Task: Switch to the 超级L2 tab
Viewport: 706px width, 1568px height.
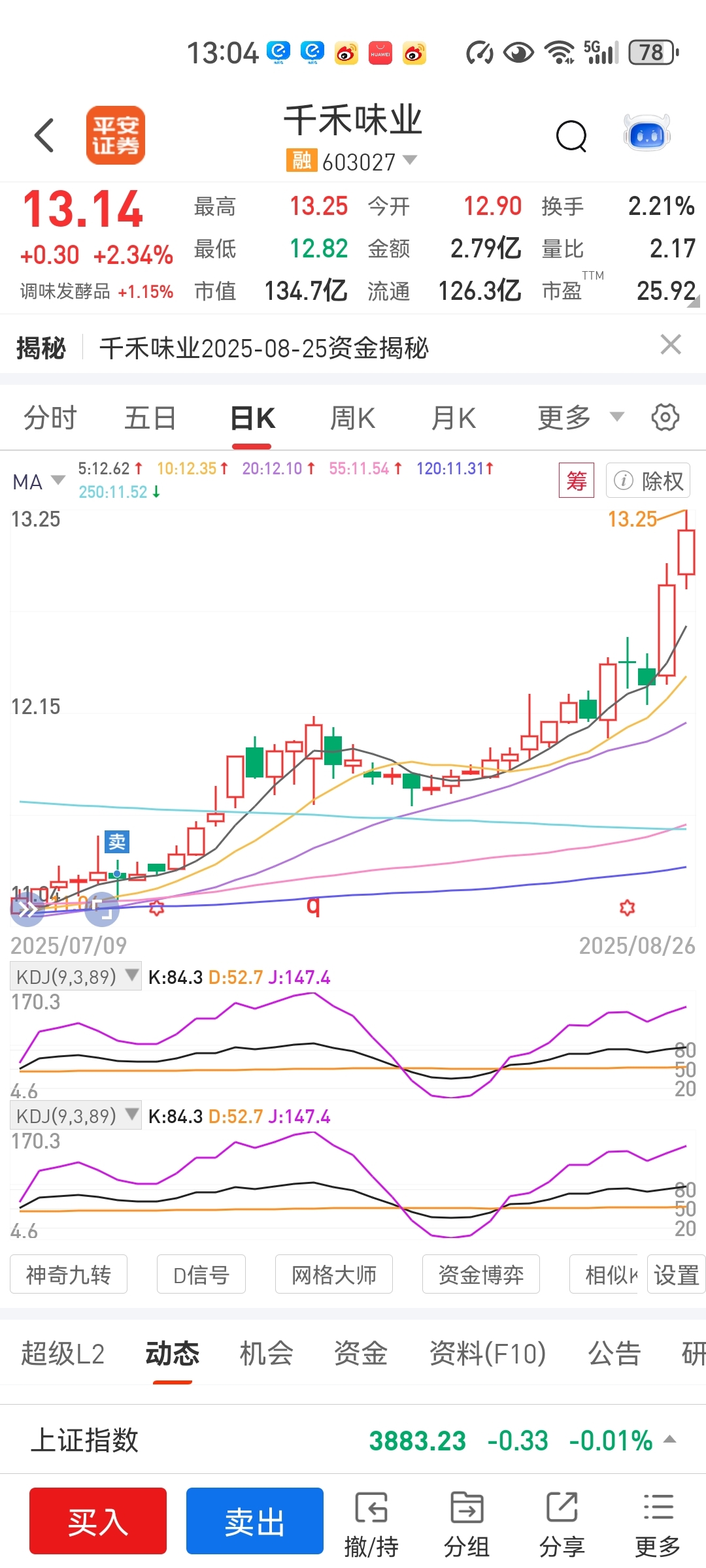Action: click(x=63, y=1354)
